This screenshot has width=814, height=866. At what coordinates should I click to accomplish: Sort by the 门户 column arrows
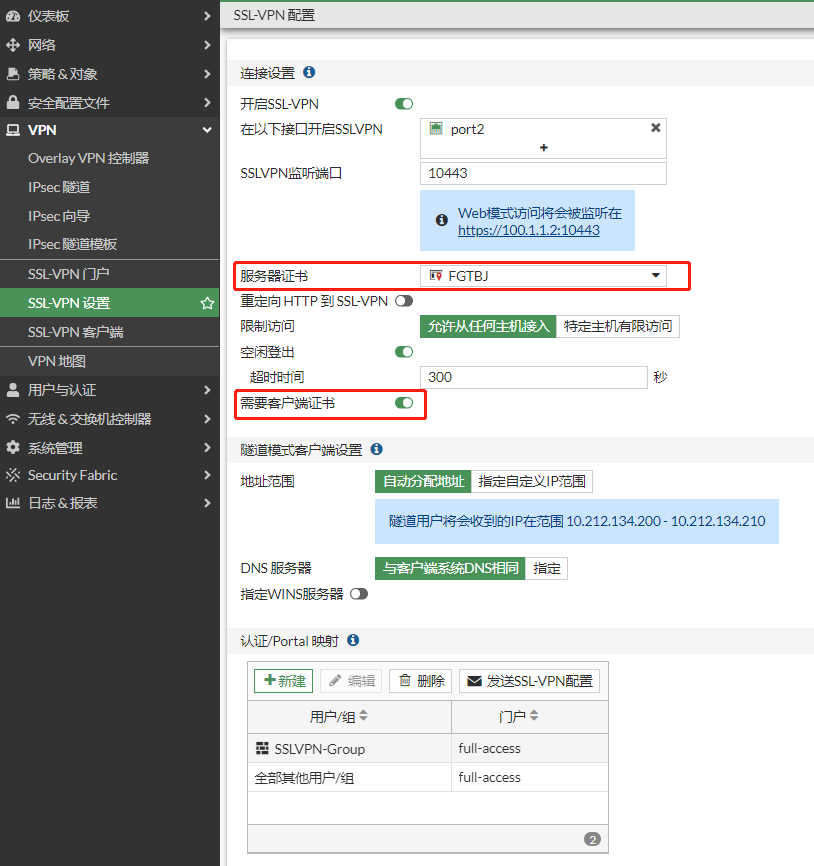(x=533, y=716)
